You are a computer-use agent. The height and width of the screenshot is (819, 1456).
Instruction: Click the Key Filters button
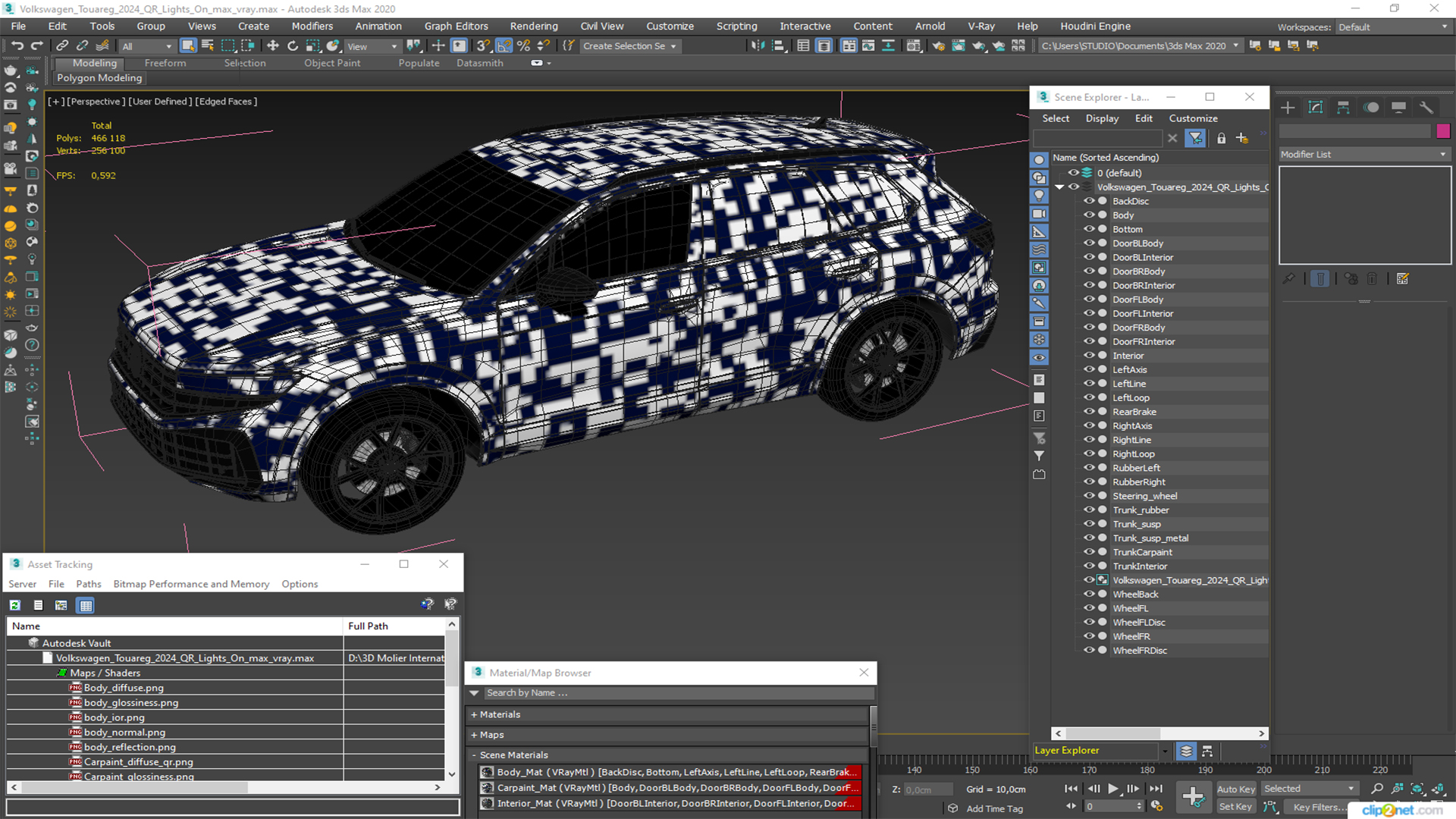coord(1319,807)
